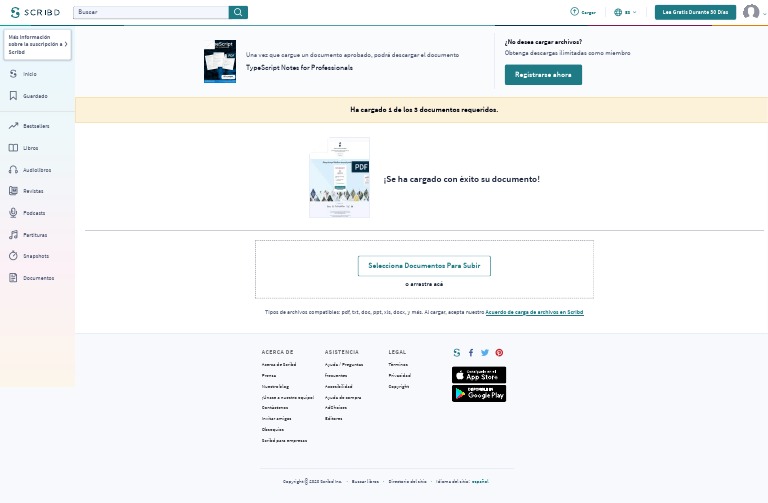
Task: Click the Google Play download badge
Action: [479, 393]
